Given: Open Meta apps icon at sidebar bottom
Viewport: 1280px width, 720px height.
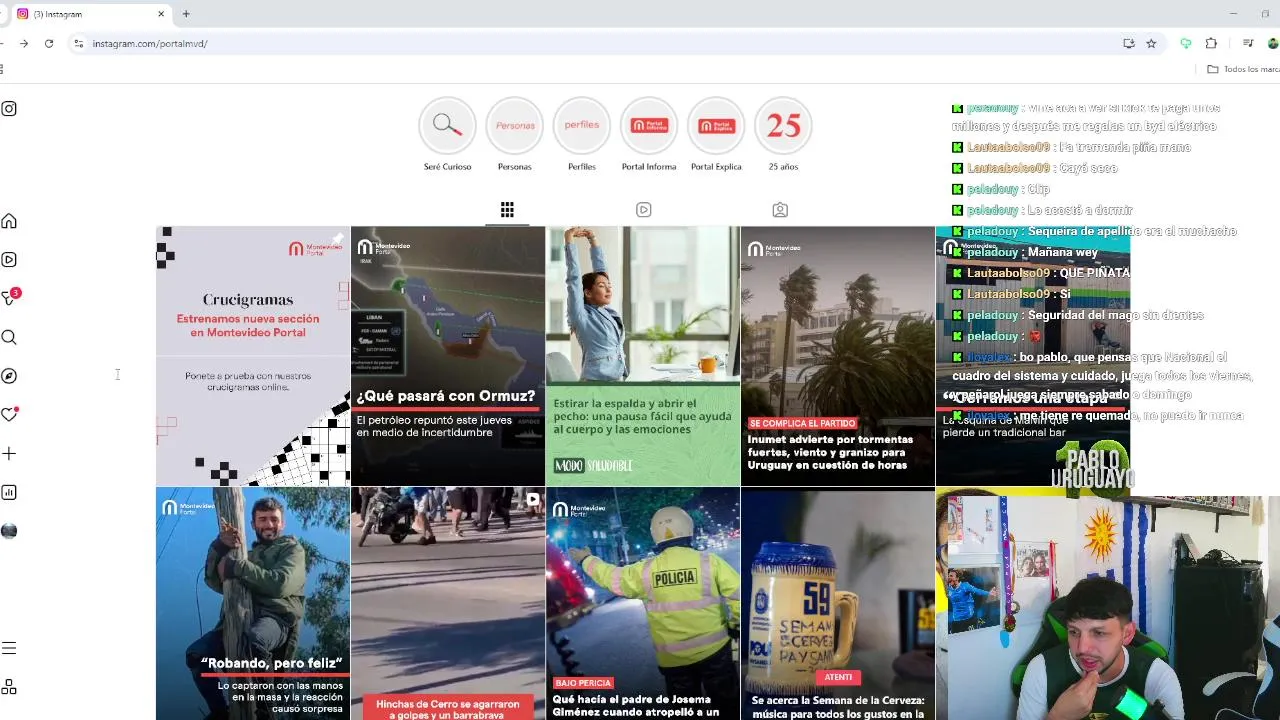Looking at the screenshot, I should point(9,687).
